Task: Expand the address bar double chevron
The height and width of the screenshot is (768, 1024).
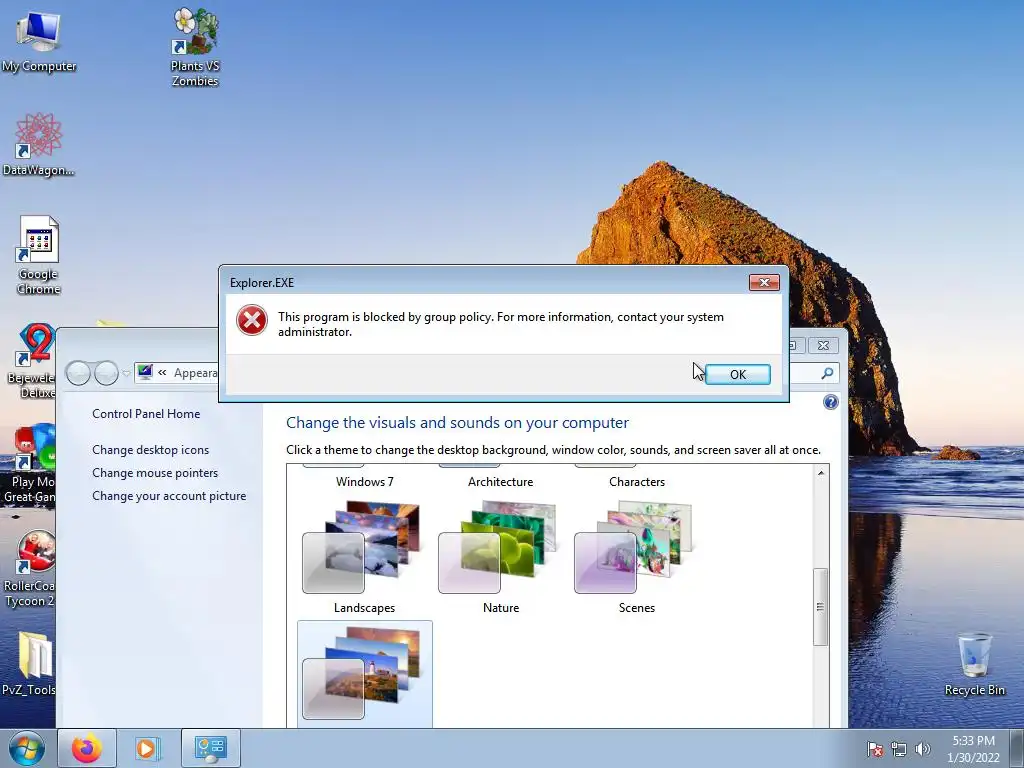Action: tap(162, 373)
